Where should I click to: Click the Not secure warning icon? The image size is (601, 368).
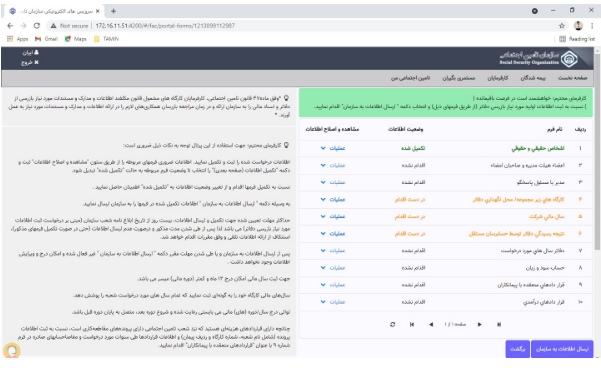coord(54,26)
